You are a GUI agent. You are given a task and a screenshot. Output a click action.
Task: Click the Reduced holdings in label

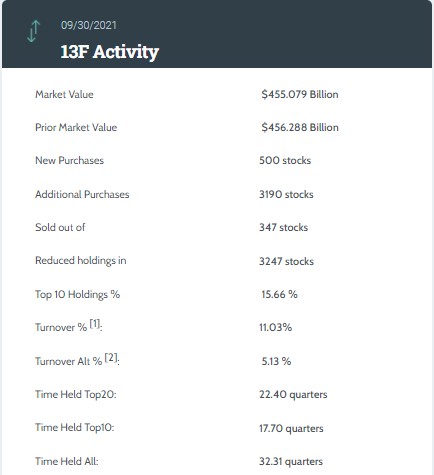click(x=81, y=261)
